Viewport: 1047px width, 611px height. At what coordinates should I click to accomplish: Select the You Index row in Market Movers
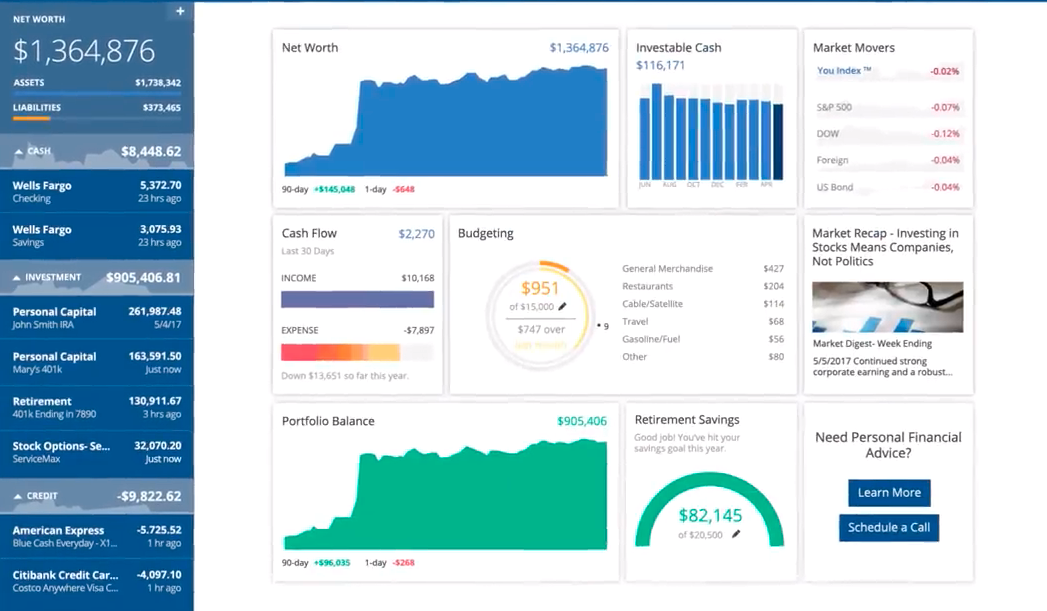pyautogui.click(x=887, y=72)
